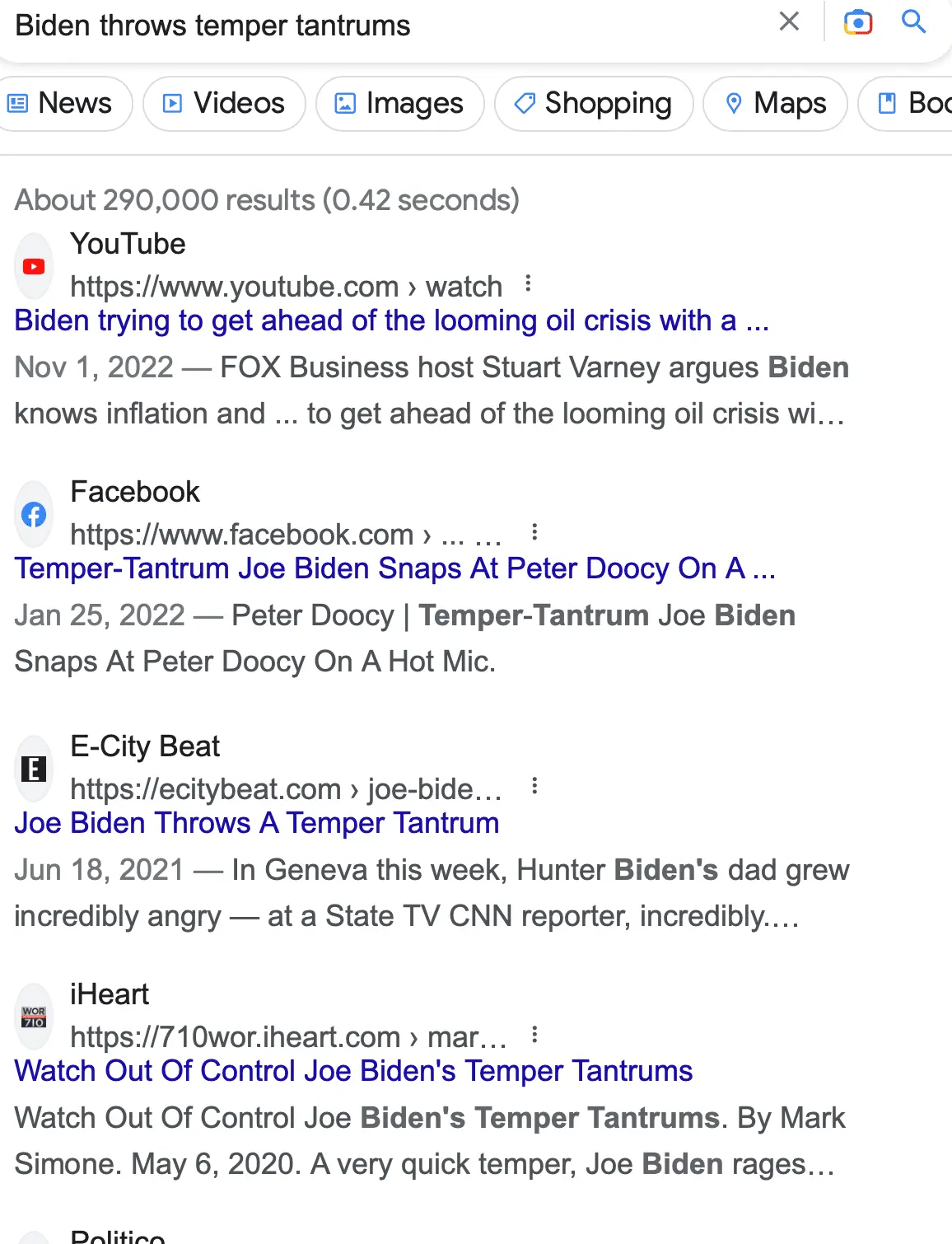Filter results by Images
The image size is (952, 1244).
tap(400, 104)
